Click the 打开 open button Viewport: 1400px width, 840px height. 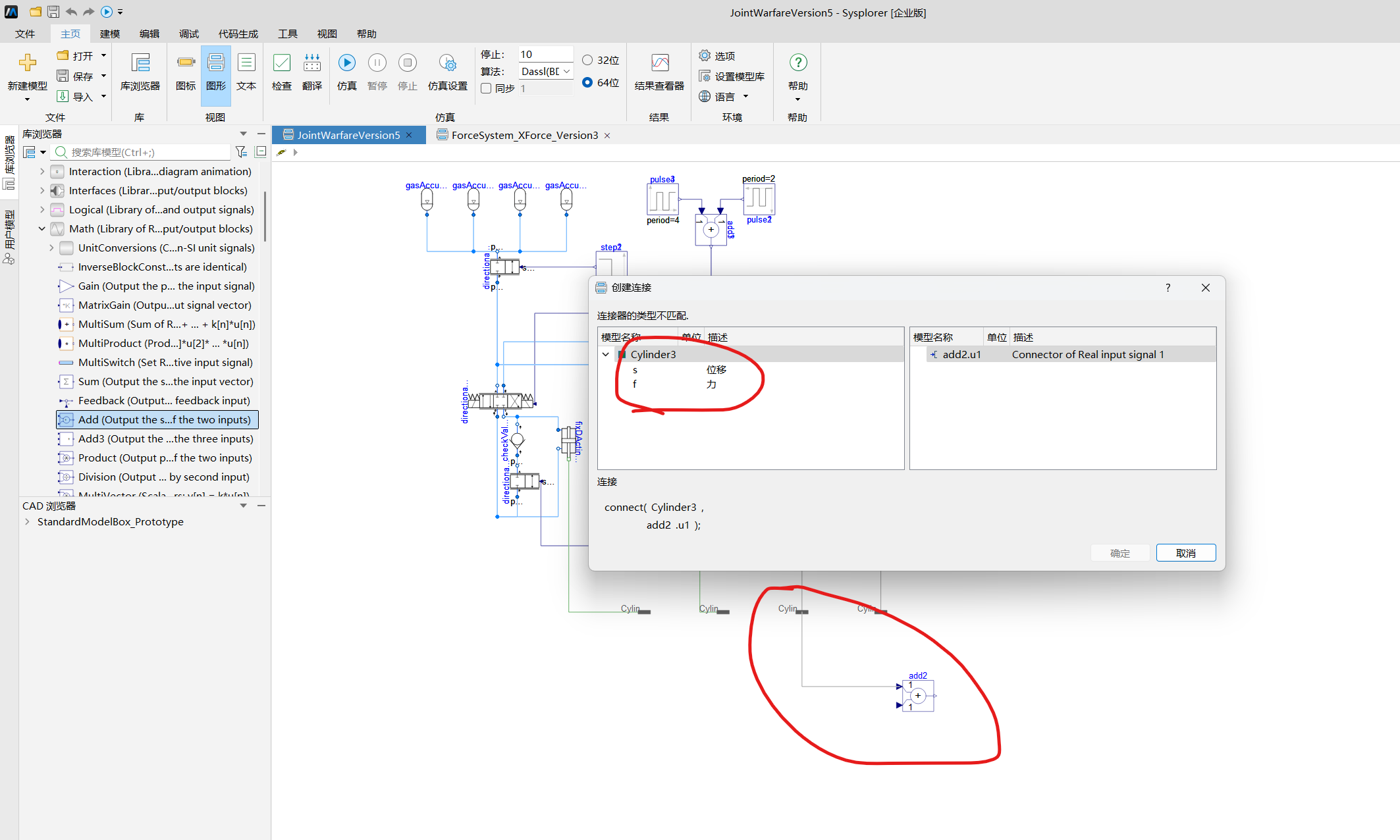coord(75,56)
